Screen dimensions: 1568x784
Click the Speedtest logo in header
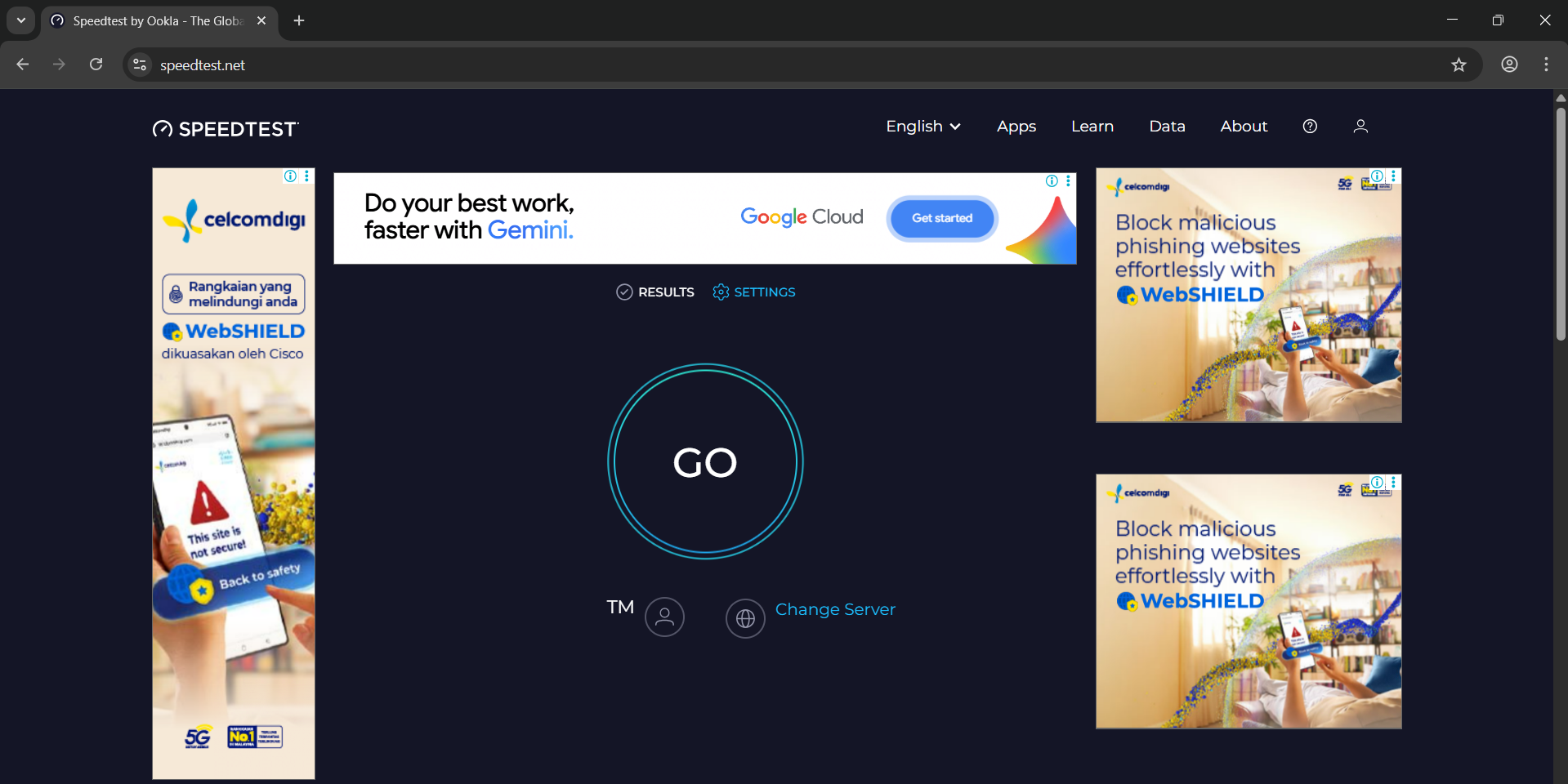tap(226, 129)
